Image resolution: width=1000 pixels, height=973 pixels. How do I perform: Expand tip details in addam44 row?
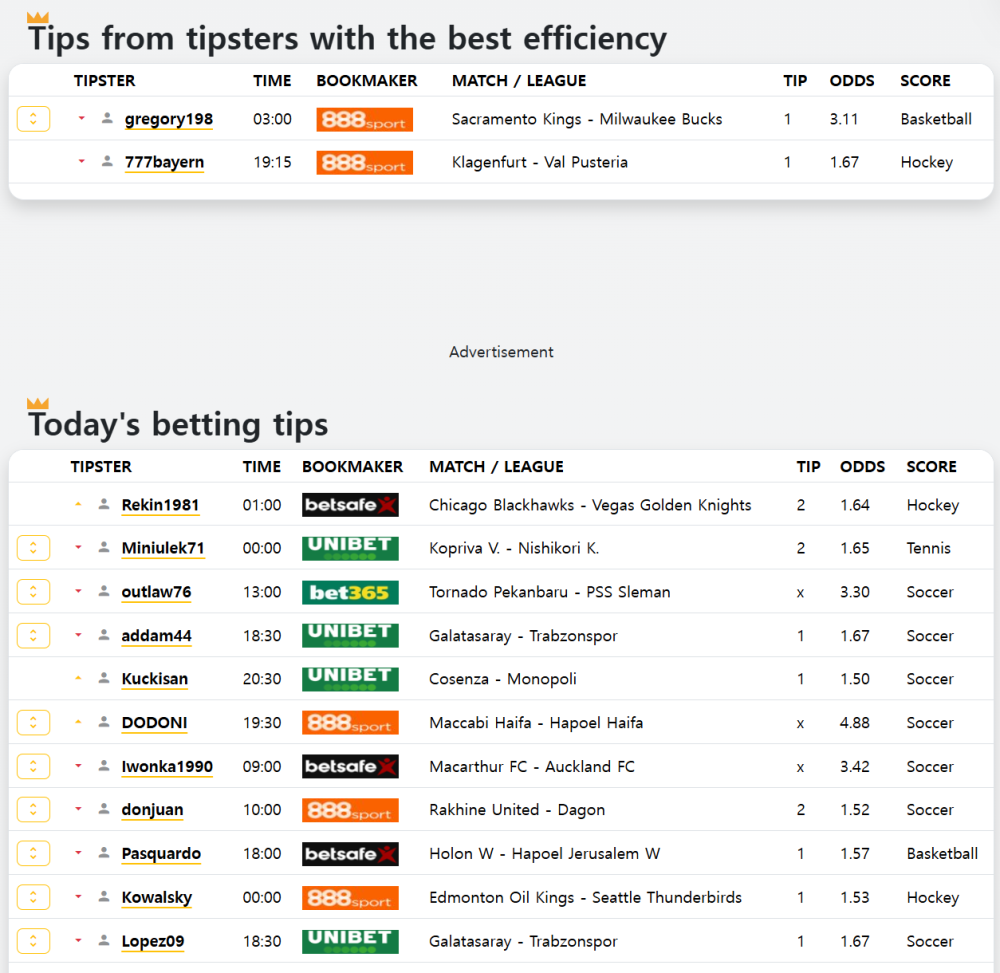[33, 635]
